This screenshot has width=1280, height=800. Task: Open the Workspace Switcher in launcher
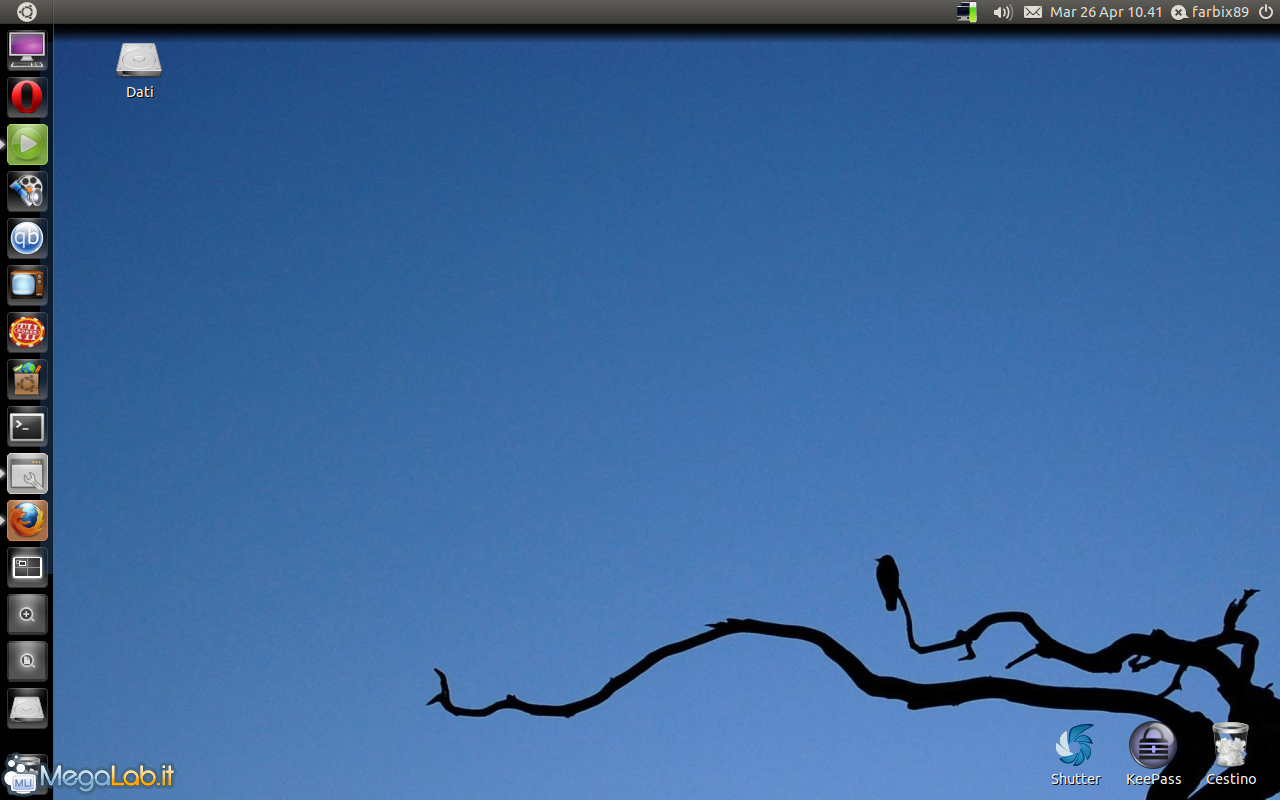tap(27, 567)
